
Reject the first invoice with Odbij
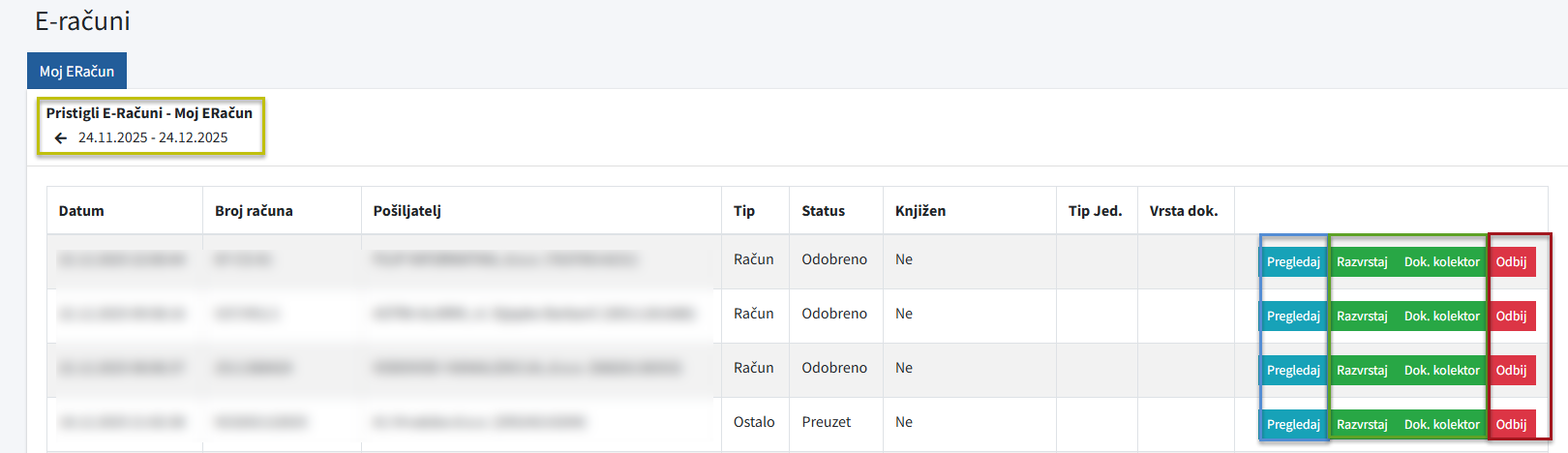(x=1511, y=262)
